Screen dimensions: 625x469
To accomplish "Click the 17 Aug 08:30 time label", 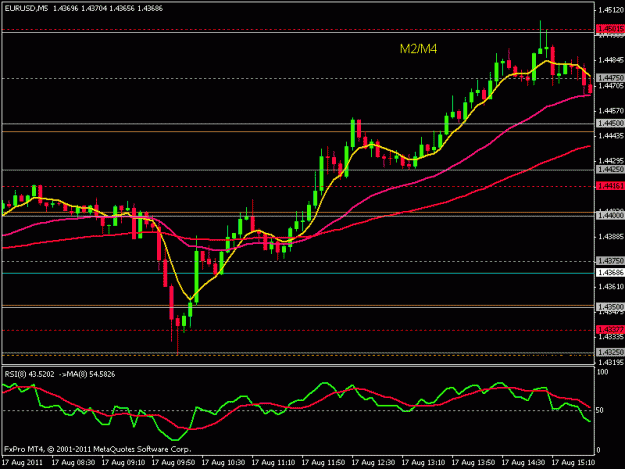I will (x=73, y=463).
